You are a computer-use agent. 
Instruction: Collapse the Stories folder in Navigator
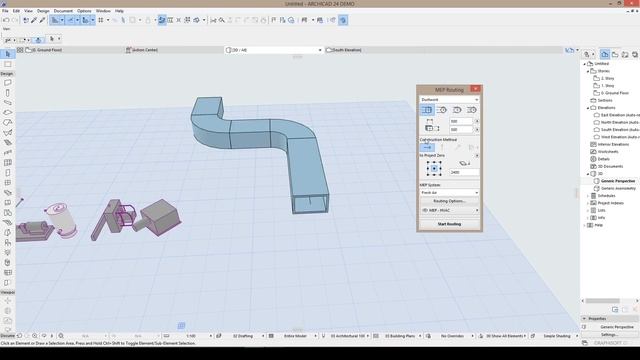point(588,71)
